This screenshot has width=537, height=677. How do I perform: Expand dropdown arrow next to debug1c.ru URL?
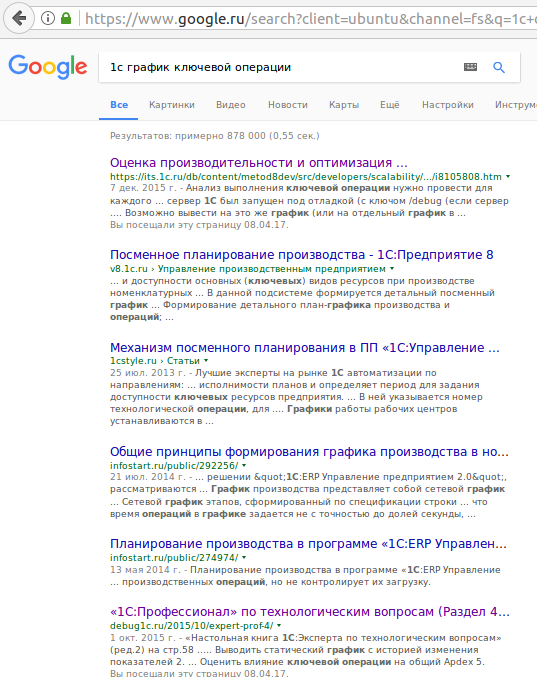click(x=279, y=625)
